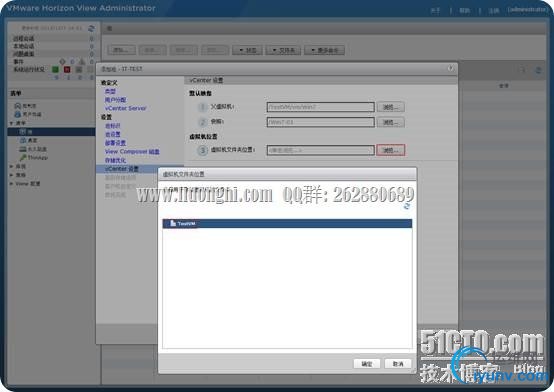
Task: Expand the View Configuration section
Action: (x=11, y=184)
